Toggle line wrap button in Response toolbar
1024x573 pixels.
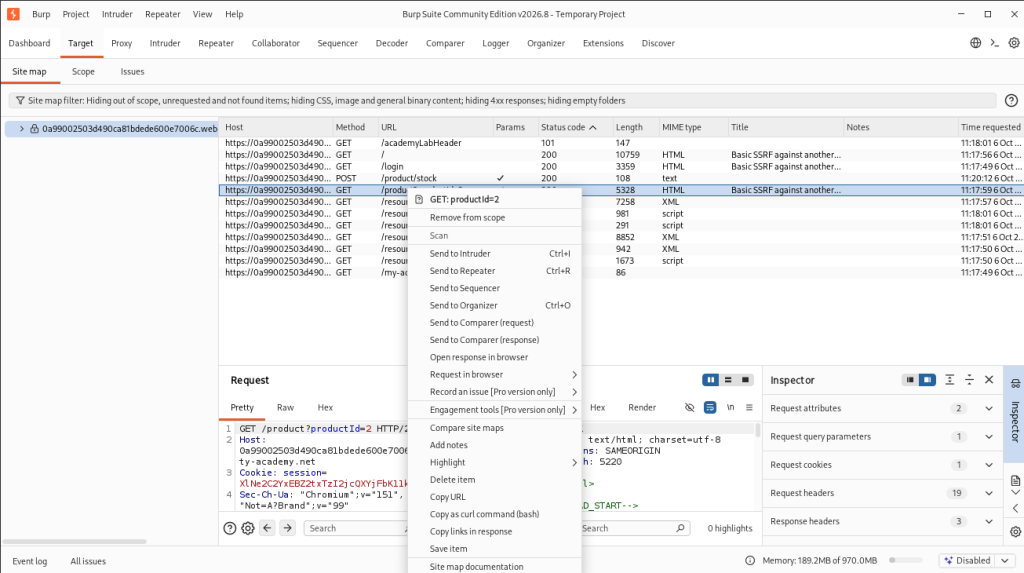[710, 407]
